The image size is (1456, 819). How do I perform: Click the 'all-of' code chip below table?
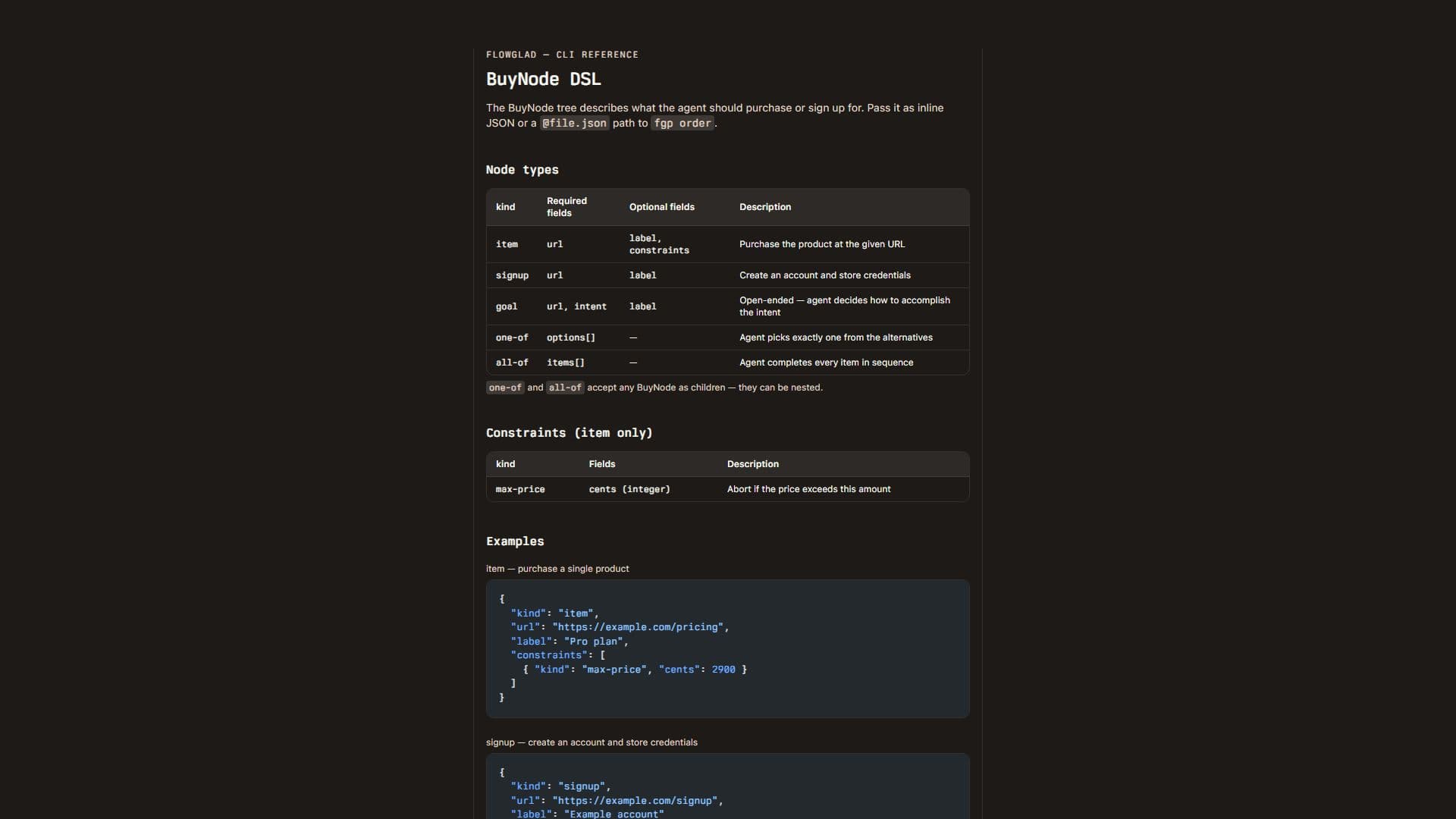click(565, 388)
